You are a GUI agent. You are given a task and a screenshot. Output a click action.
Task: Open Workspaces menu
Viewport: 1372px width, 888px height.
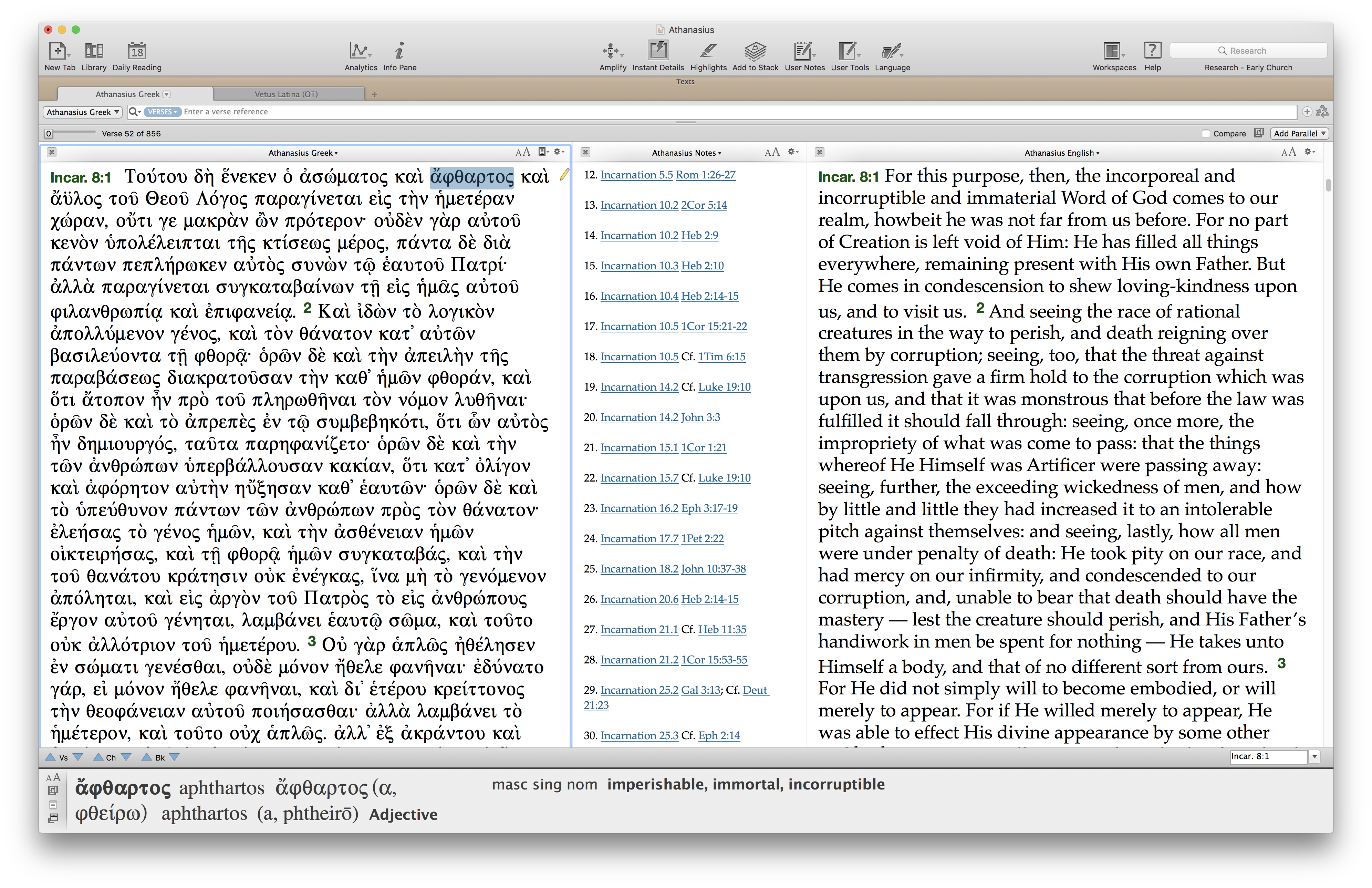1114,56
